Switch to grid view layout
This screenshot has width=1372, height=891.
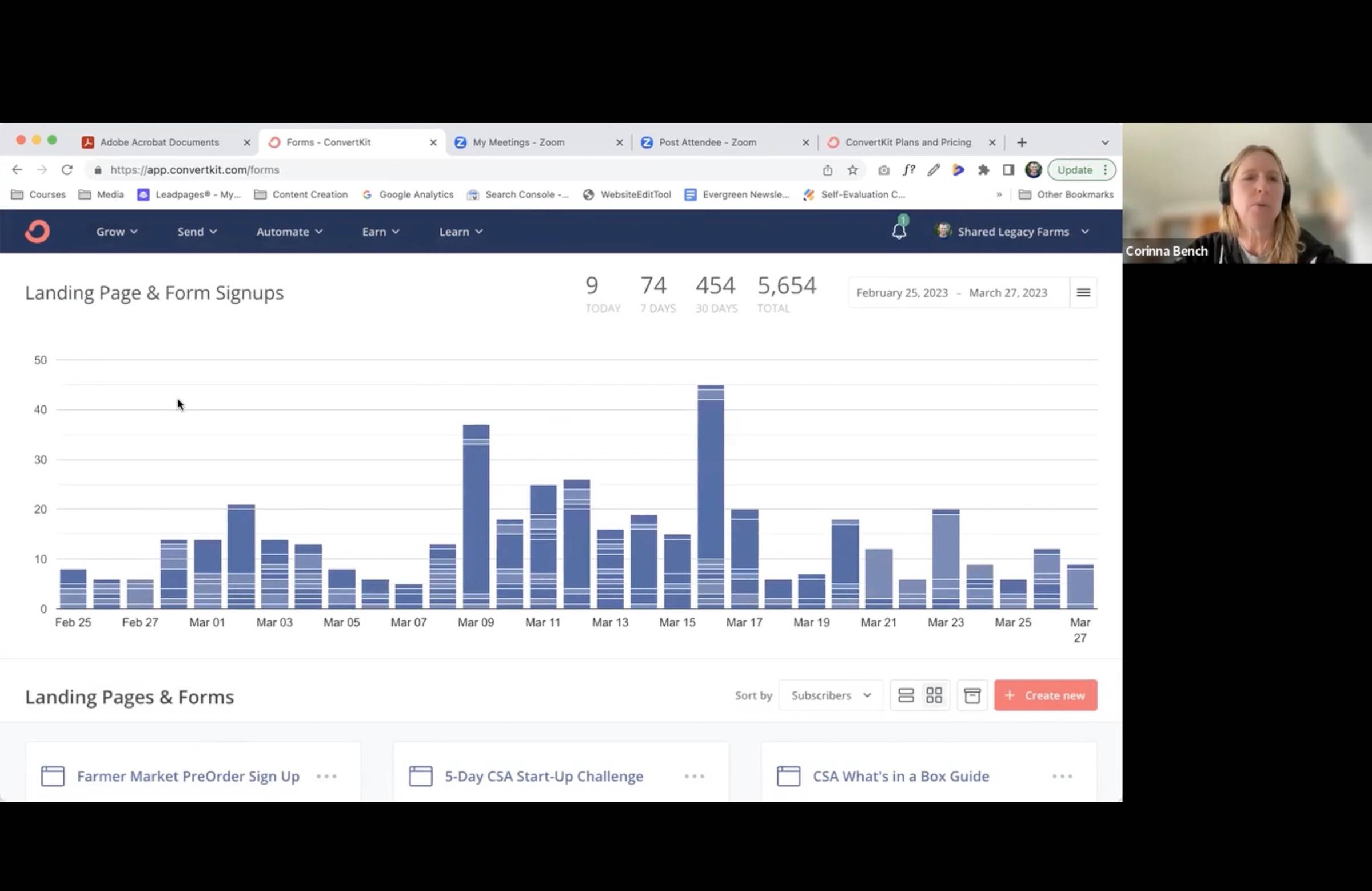[934, 695]
